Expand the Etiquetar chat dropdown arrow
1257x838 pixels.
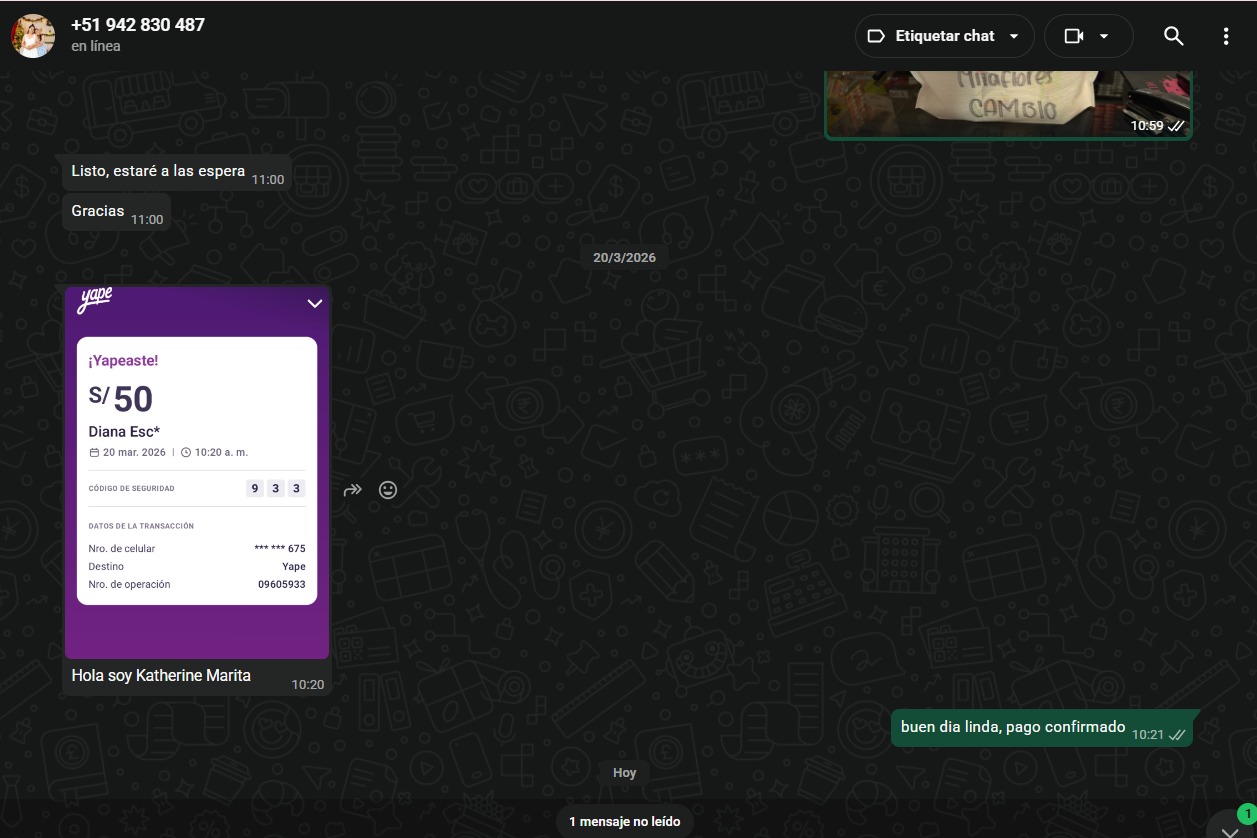1014,36
